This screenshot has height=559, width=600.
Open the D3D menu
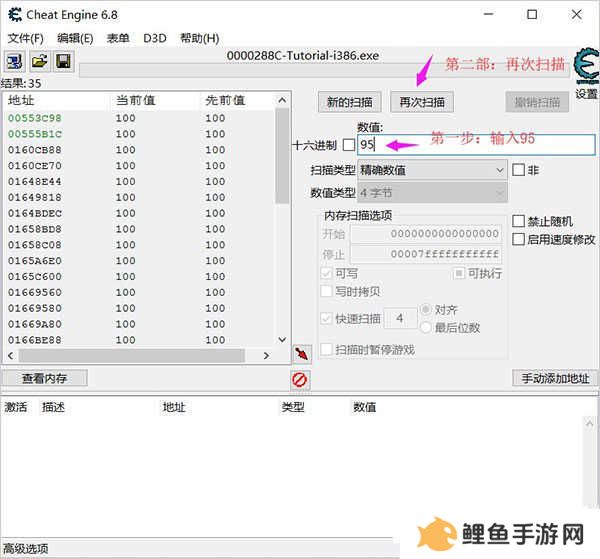click(x=155, y=38)
